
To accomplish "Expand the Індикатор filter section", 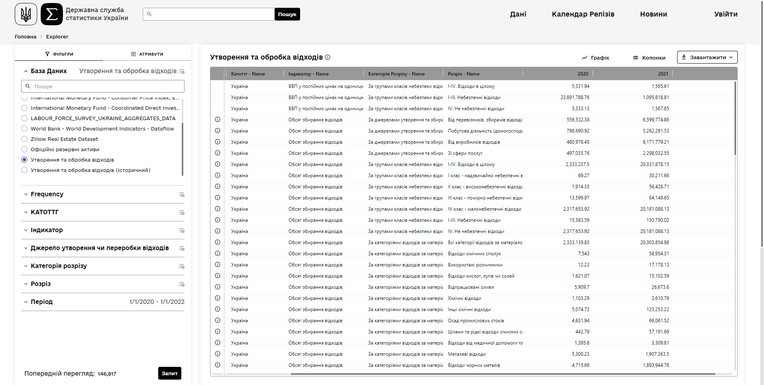I will [x=26, y=230].
